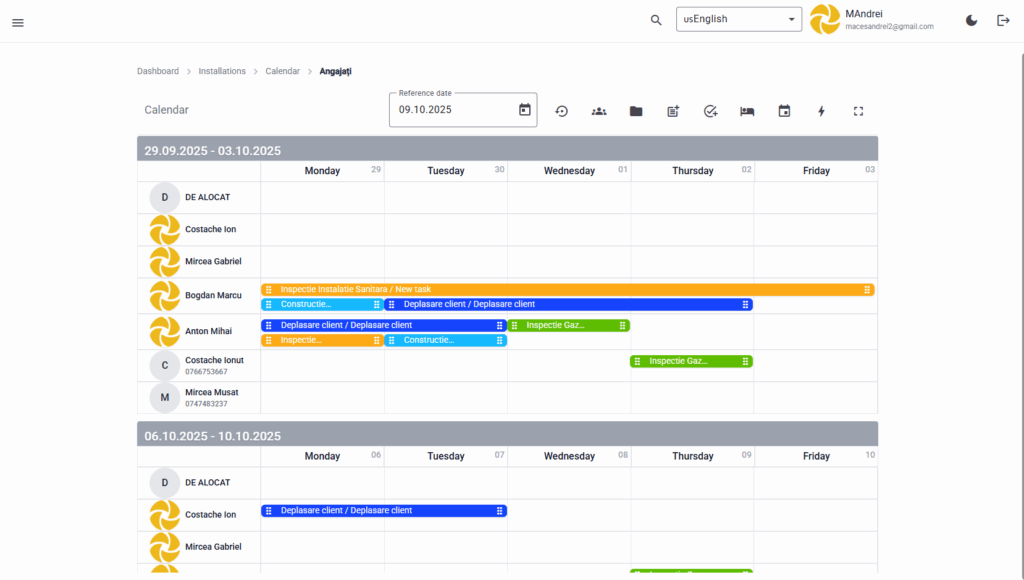Viewport: 1024px width, 580px height.
Task: Open the Reference date picker calendar icon
Action: [525, 110]
